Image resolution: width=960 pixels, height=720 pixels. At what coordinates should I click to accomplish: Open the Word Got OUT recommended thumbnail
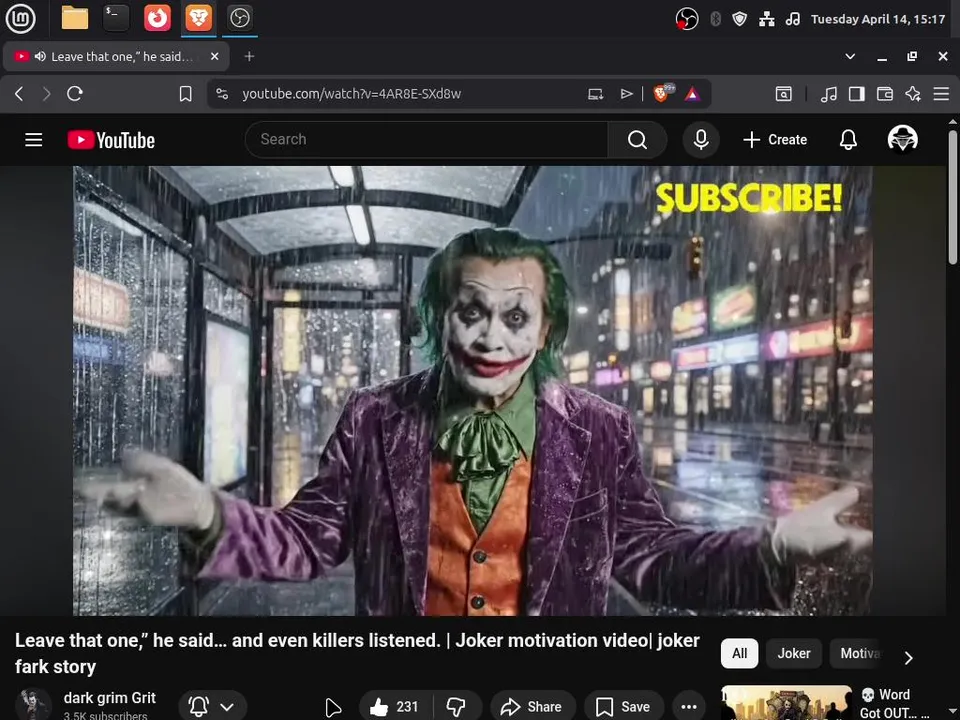pyautogui.click(x=787, y=703)
